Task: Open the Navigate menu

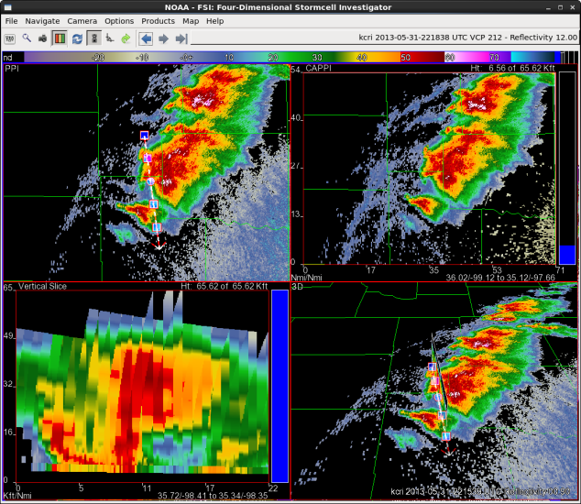Action: 42,21
